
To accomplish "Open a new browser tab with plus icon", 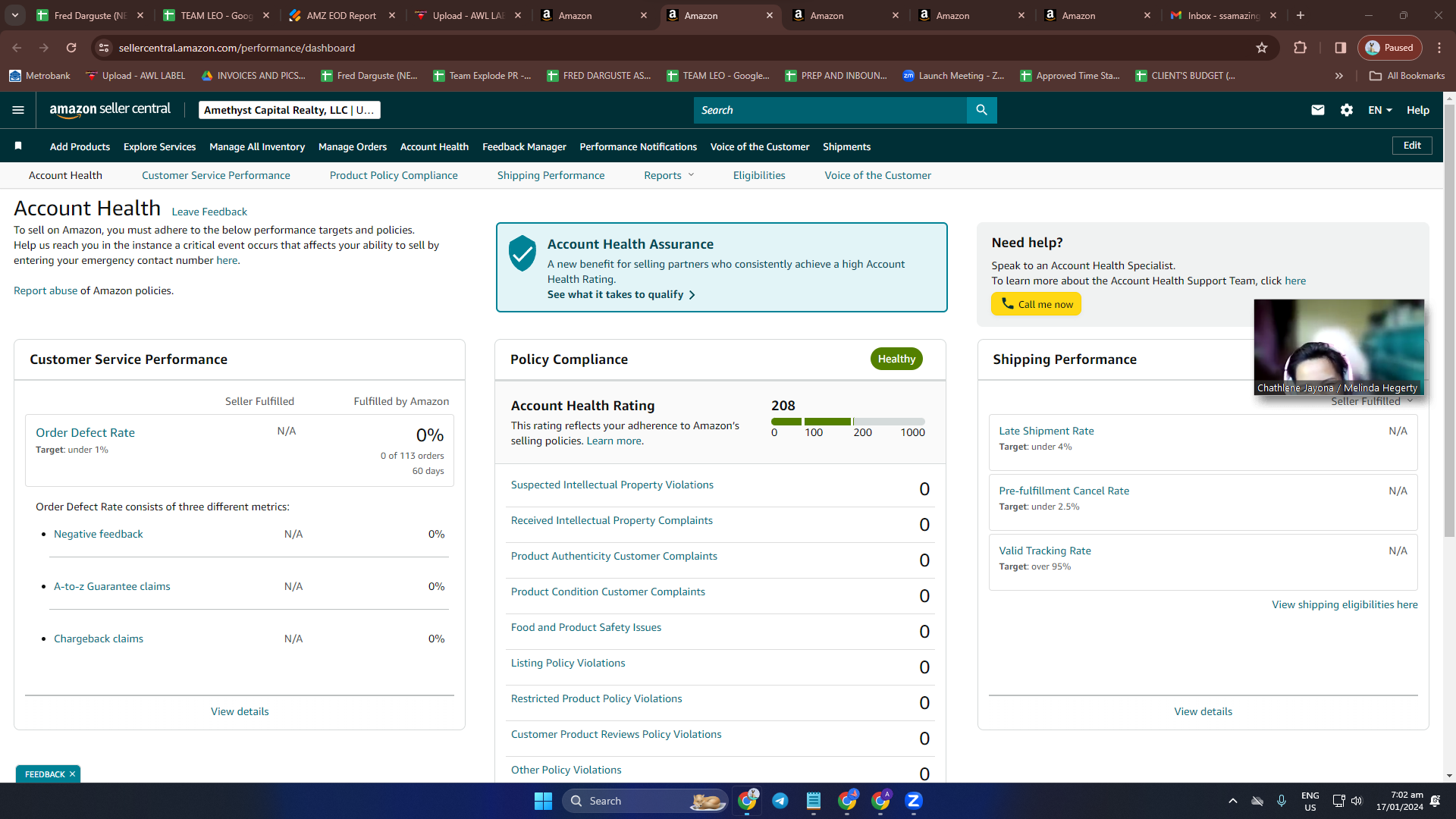I will (1301, 15).
